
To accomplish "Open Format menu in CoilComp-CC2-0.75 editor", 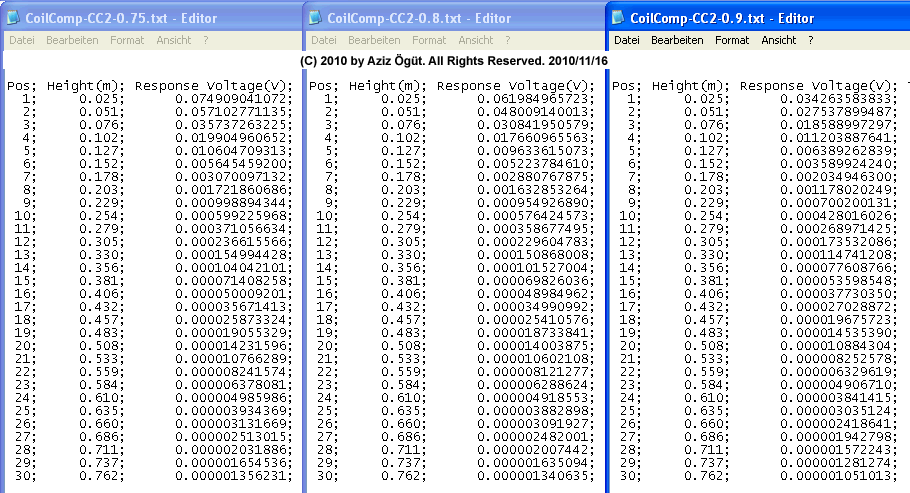I will 127,40.
